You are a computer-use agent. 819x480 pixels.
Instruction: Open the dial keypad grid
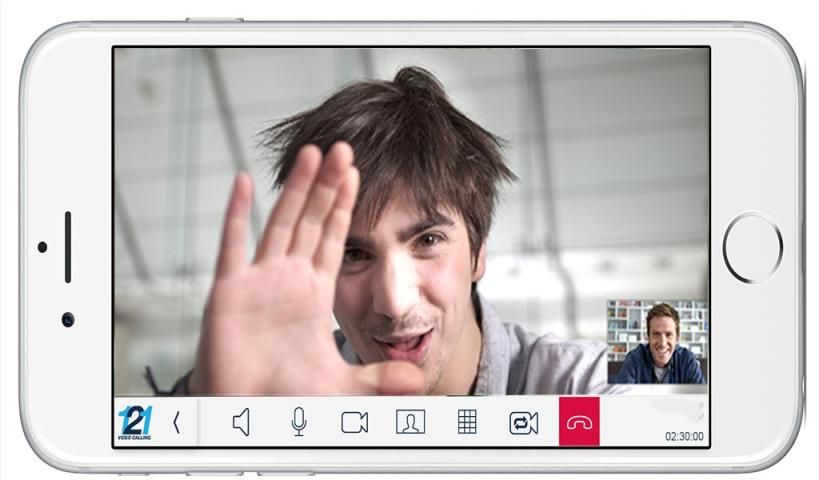467,422
